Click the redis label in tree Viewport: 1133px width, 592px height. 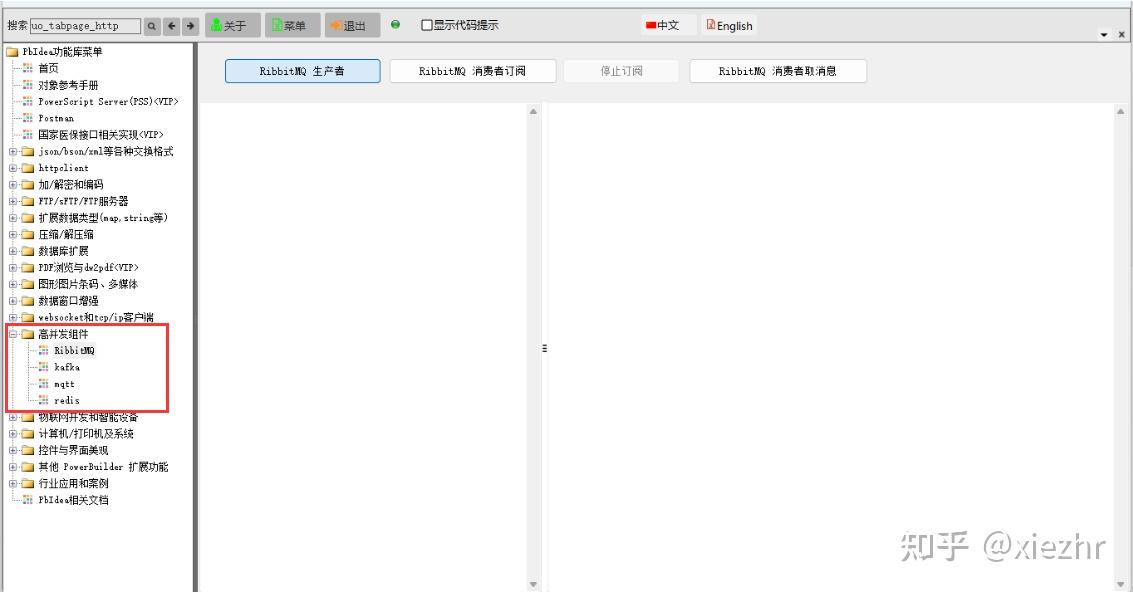(66, 400)
